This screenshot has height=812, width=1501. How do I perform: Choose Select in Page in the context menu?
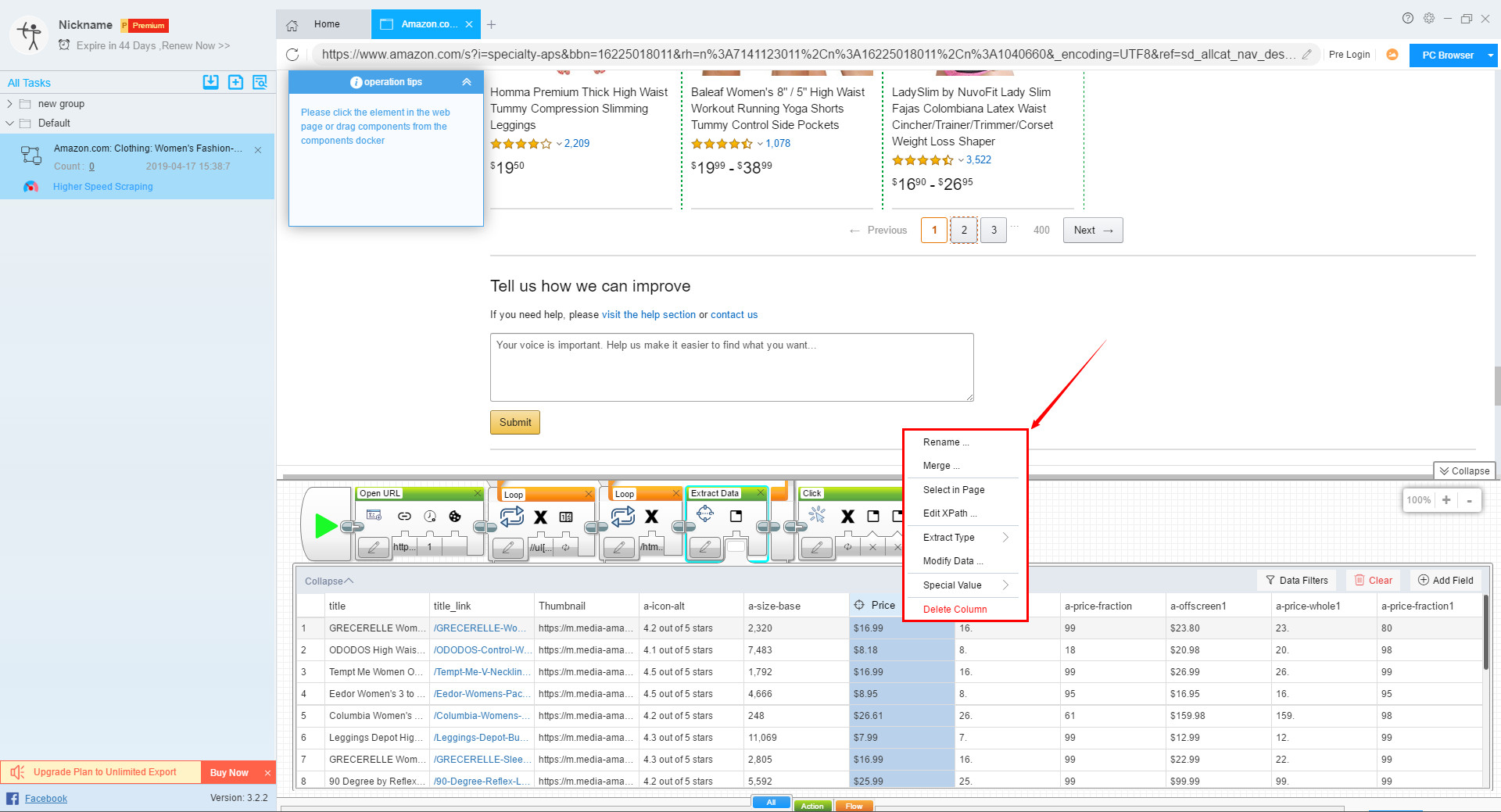pos(954,490)
